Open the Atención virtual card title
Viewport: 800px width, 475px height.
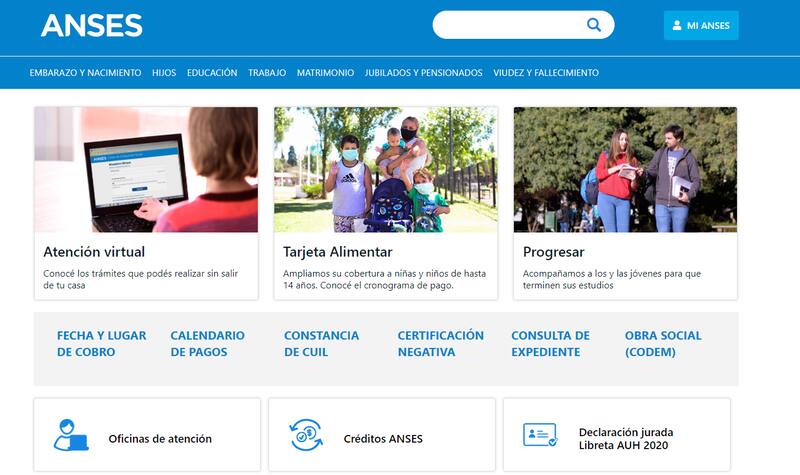(x=94, y=252)
